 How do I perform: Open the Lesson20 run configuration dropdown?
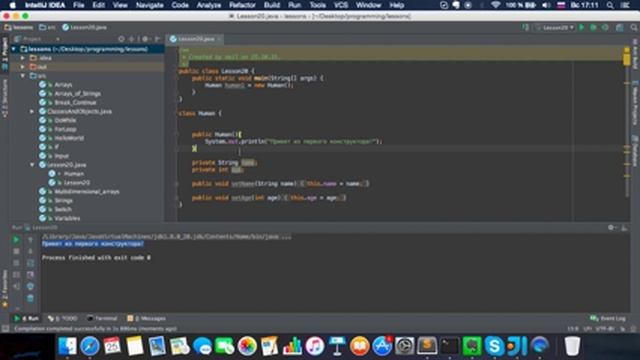(555, 27)
